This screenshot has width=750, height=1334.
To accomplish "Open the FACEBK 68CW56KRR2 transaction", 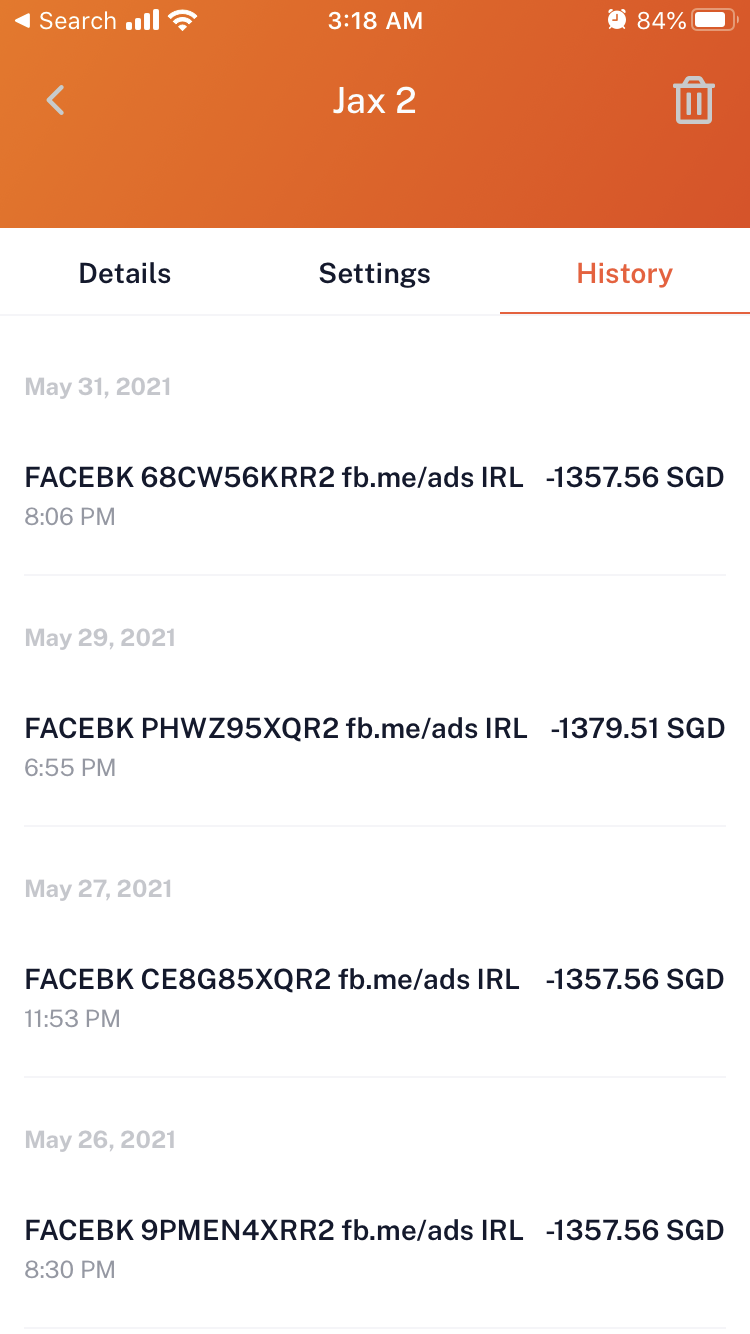I will (274, 478).
